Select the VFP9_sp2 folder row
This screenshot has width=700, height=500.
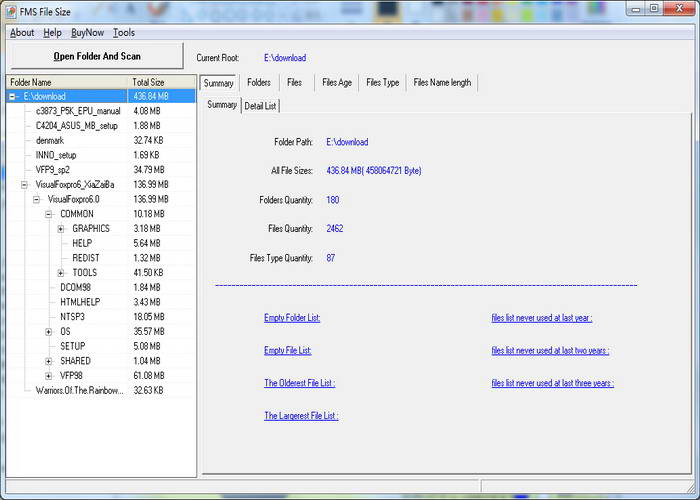coord(101,170)
